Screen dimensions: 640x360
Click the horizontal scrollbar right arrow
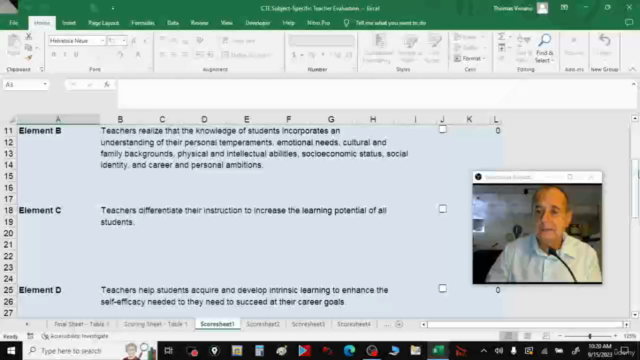pyautogui.click(x=626, y=324)
